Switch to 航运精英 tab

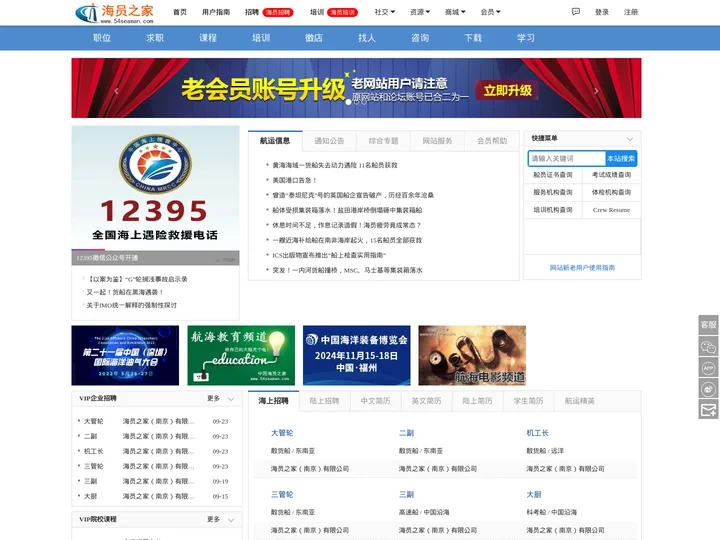[x=579, y=401]
